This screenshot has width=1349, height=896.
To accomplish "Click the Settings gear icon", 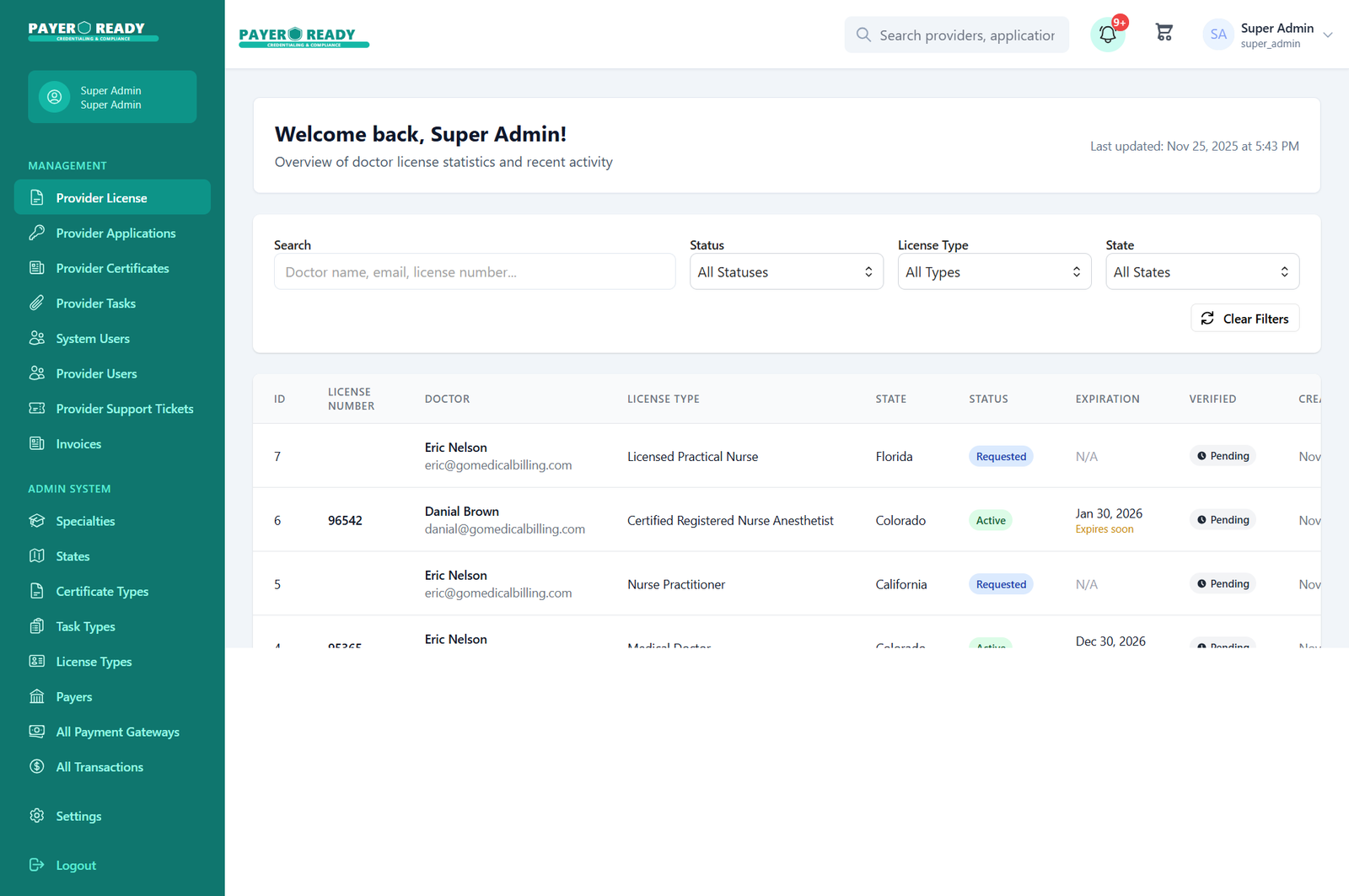I will click(x=36, y=816).
